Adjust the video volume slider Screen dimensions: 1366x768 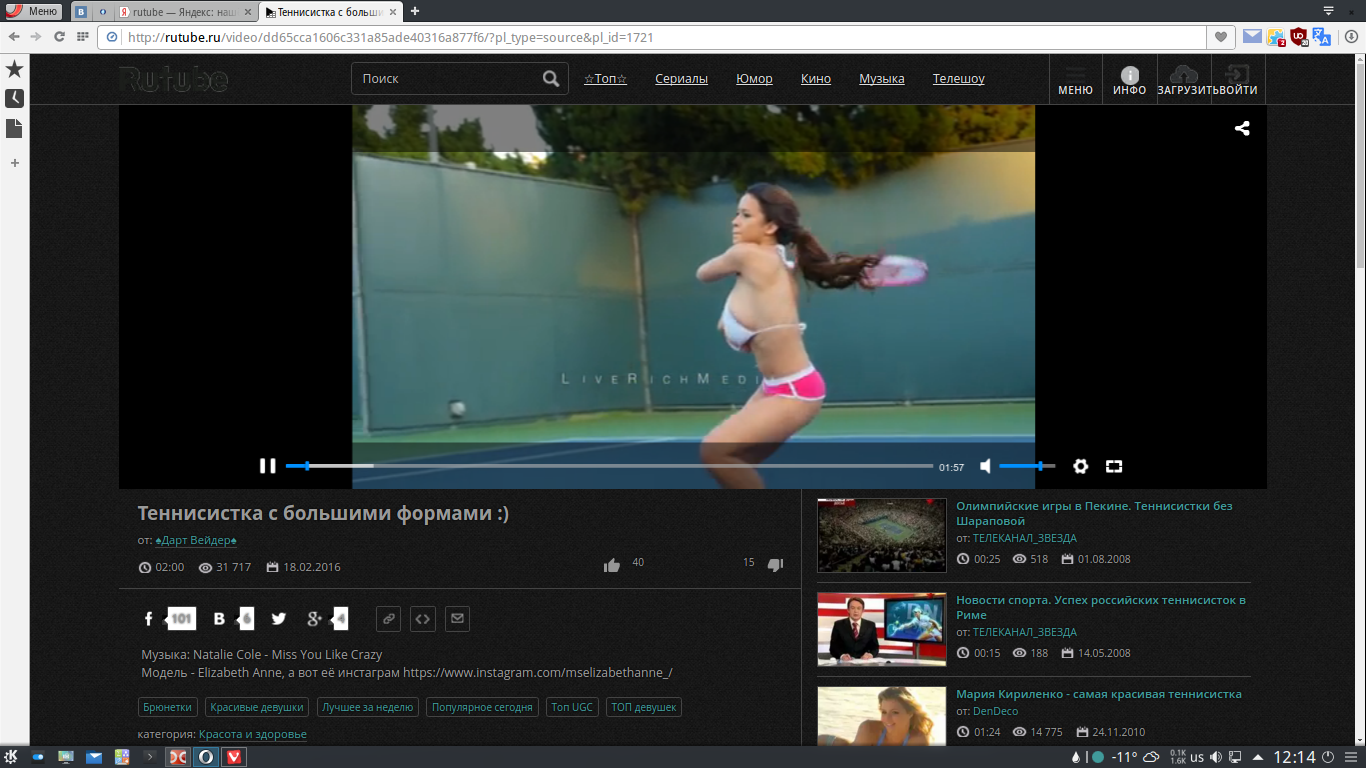point(1026,466)
